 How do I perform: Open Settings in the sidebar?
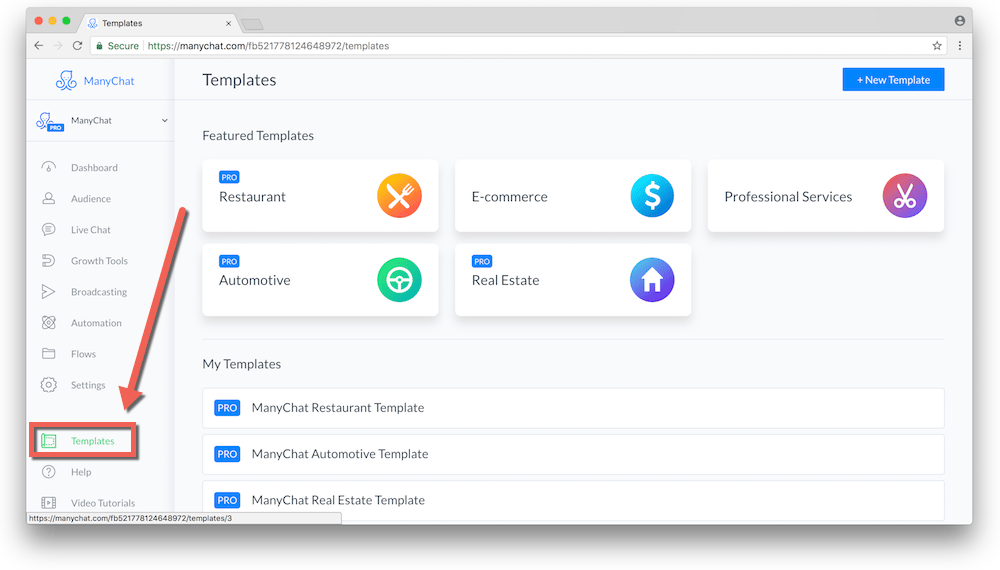tap(88, 385)
